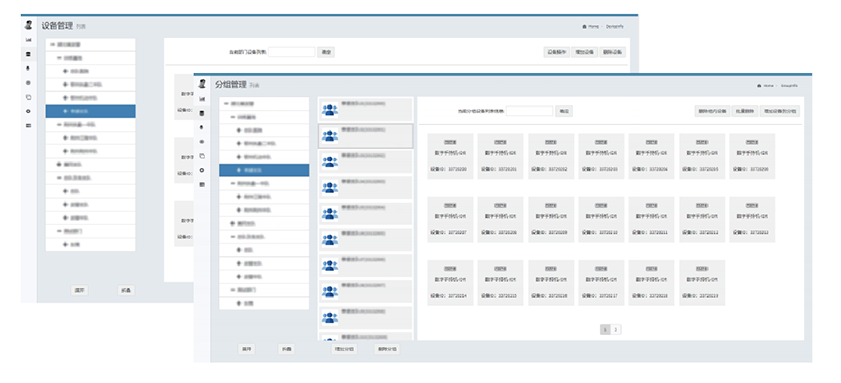Collapse node directly under root in 分组管理 tree
The image size is (841, 383).
233,117
